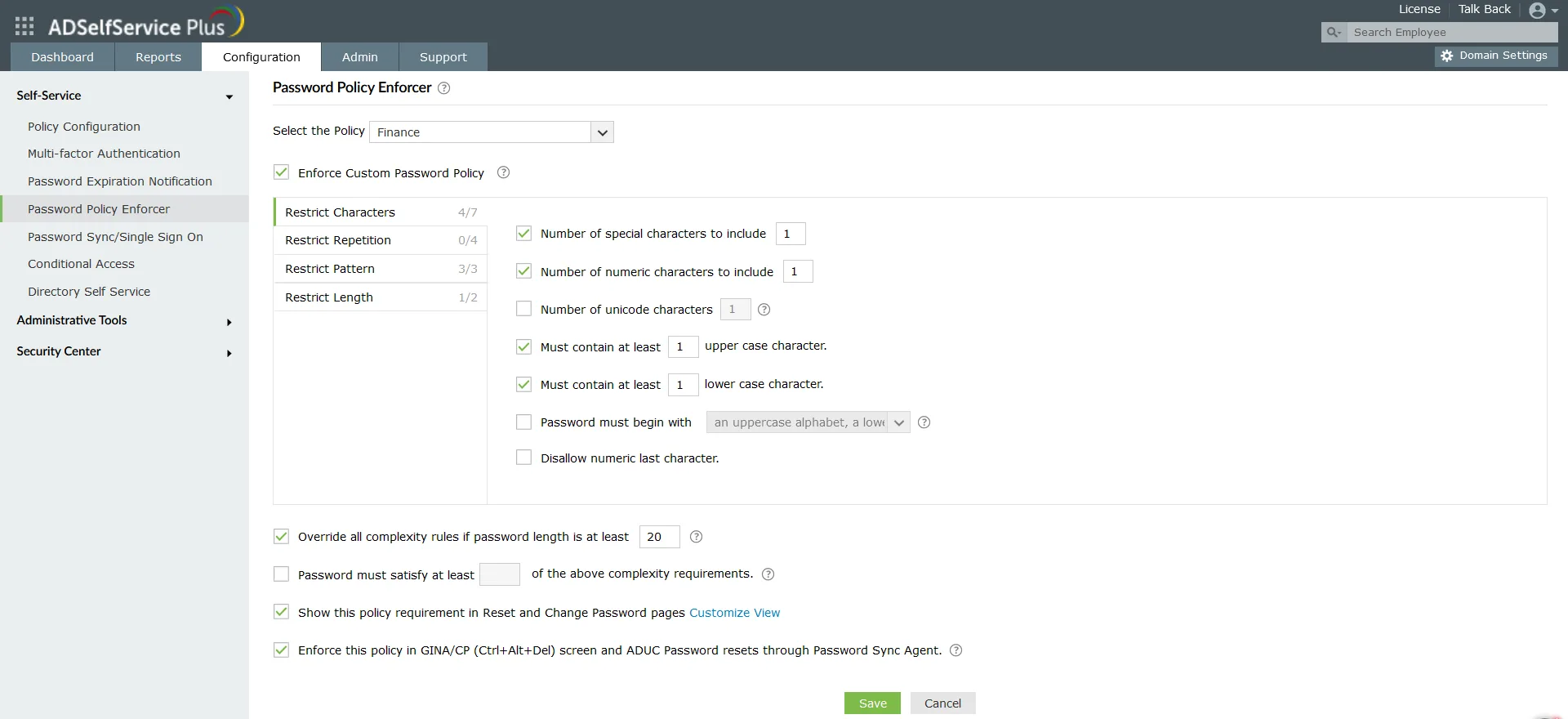
Task: Open Policy Configuration in sidebar
Action: 84,127
